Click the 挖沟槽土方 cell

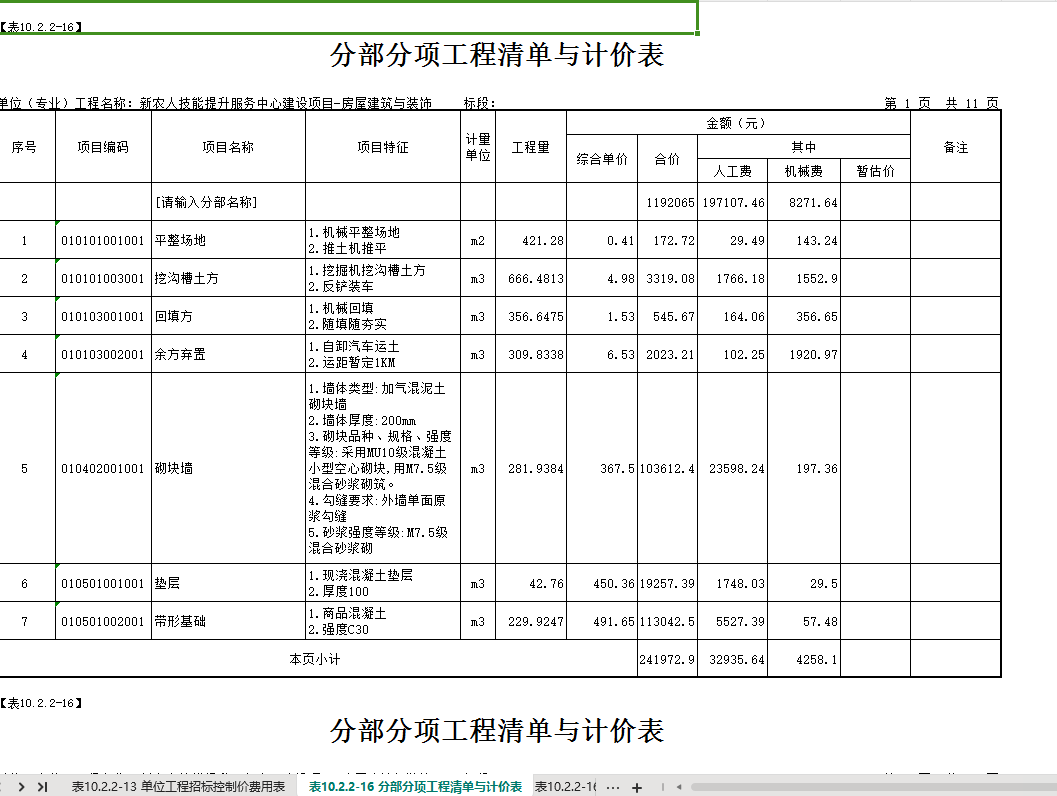point(229,278)
